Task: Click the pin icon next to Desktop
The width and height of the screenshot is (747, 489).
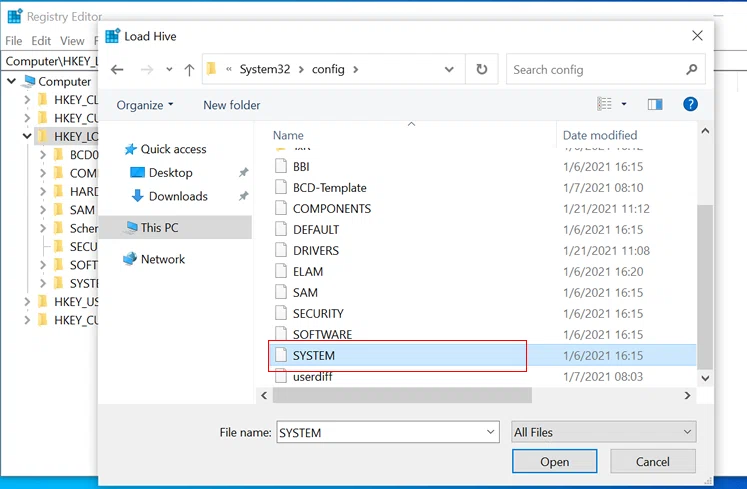Action: [243, 173]
